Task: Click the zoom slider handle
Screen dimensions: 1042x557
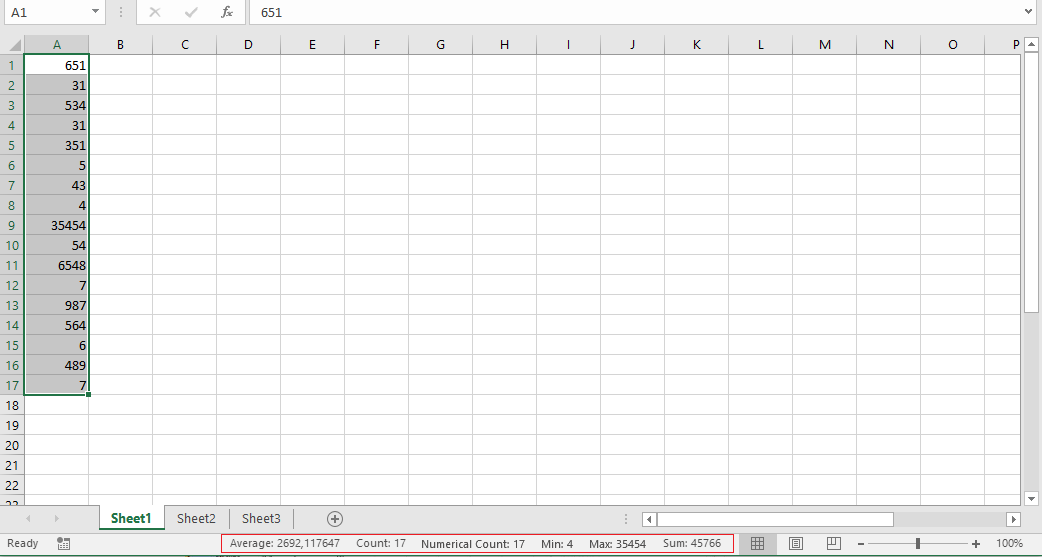Action: [x=918, y=543]
